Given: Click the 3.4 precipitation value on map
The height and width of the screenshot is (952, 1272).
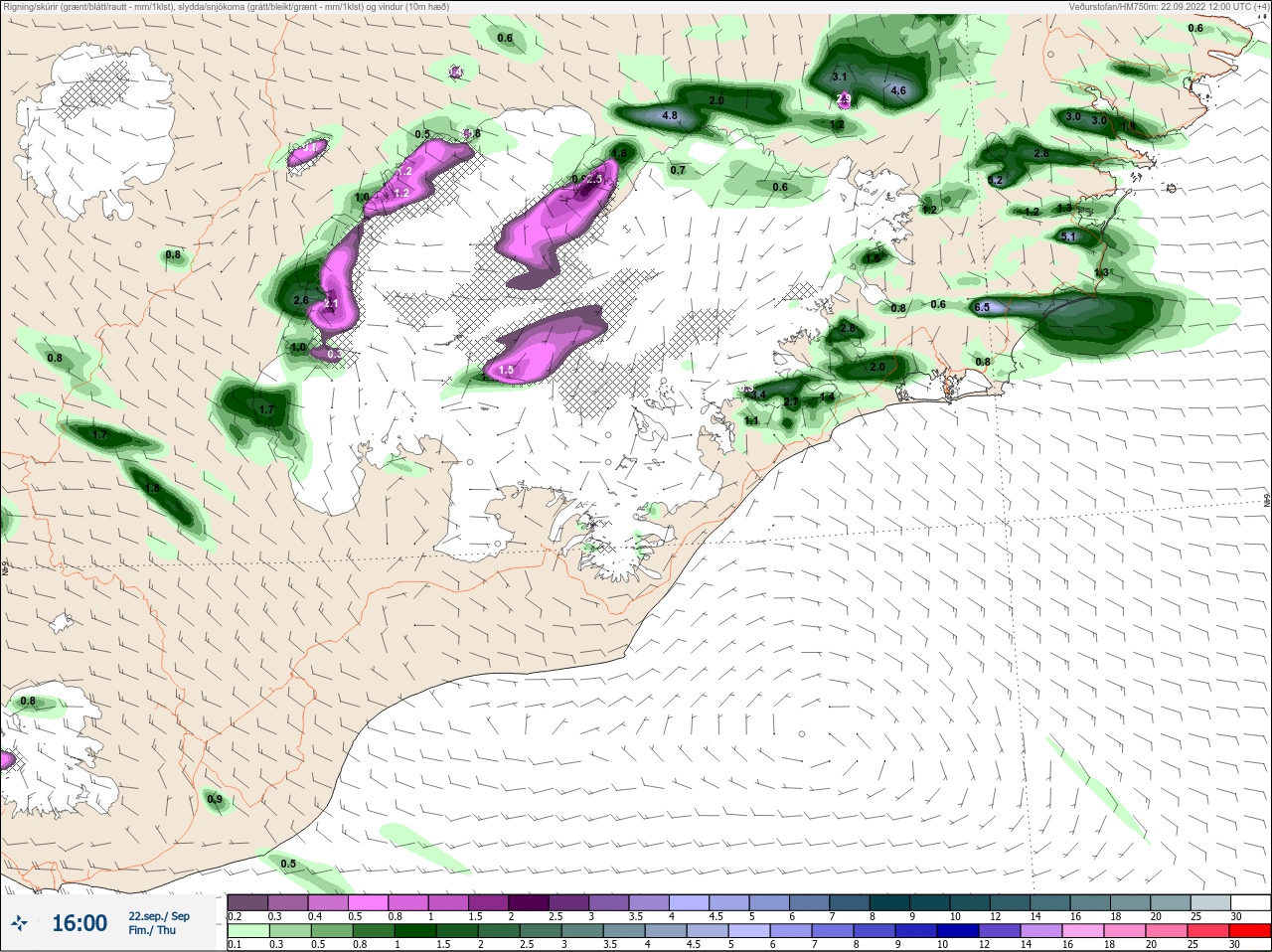Looking at the screenshot, I should pos(758,395).
